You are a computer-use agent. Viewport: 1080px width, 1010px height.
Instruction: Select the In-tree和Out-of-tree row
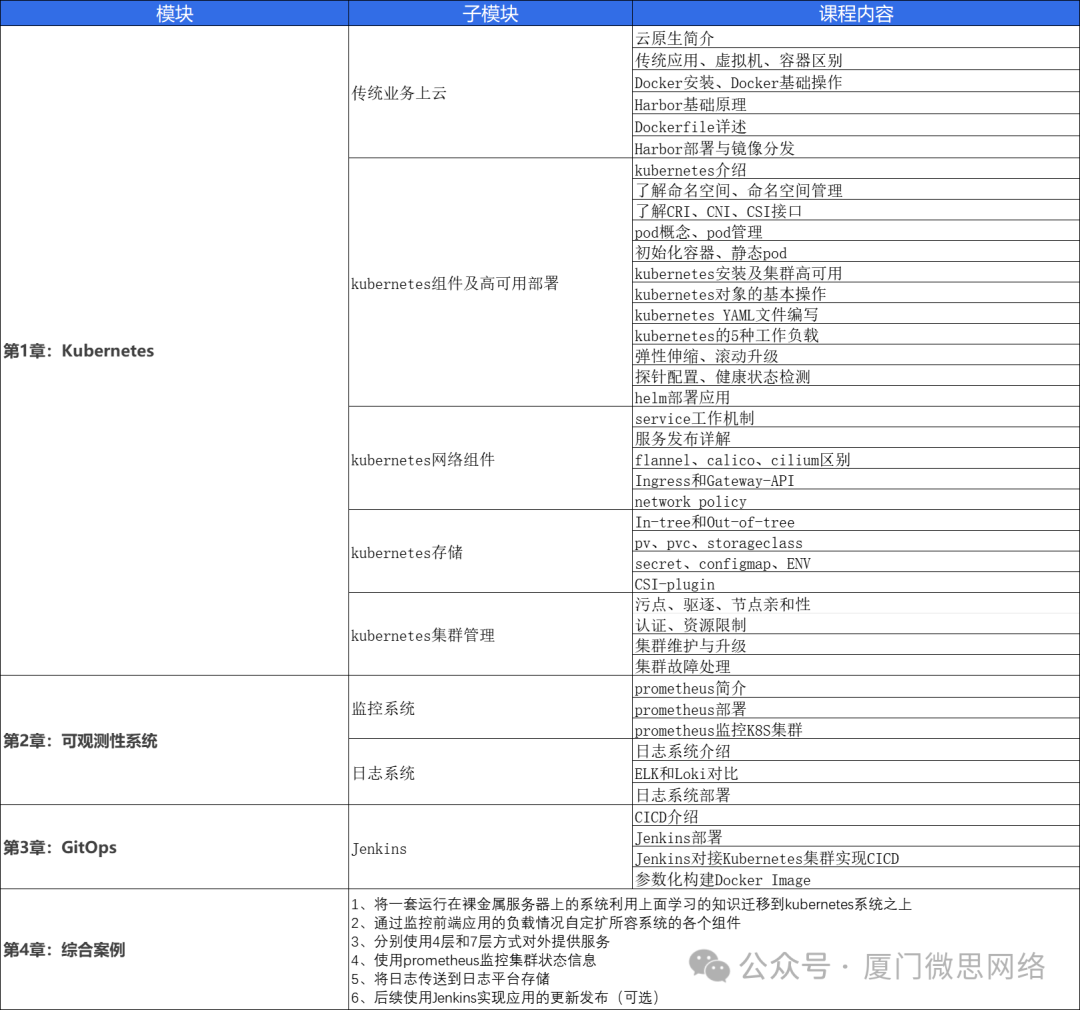[x=855, y=520]
